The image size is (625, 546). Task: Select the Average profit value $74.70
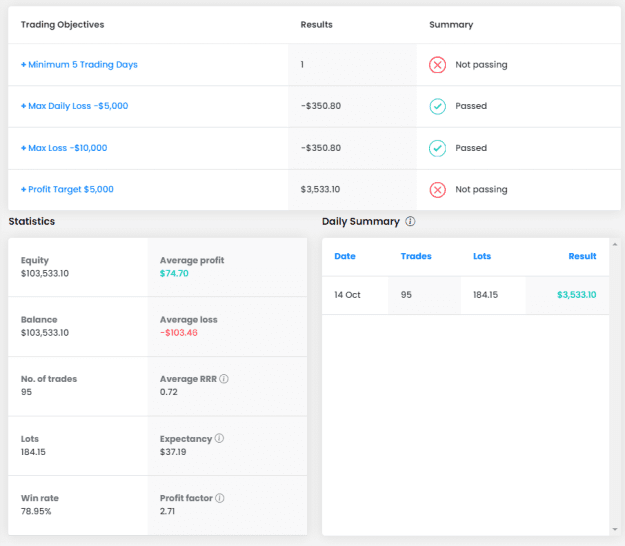coord(174,273)
